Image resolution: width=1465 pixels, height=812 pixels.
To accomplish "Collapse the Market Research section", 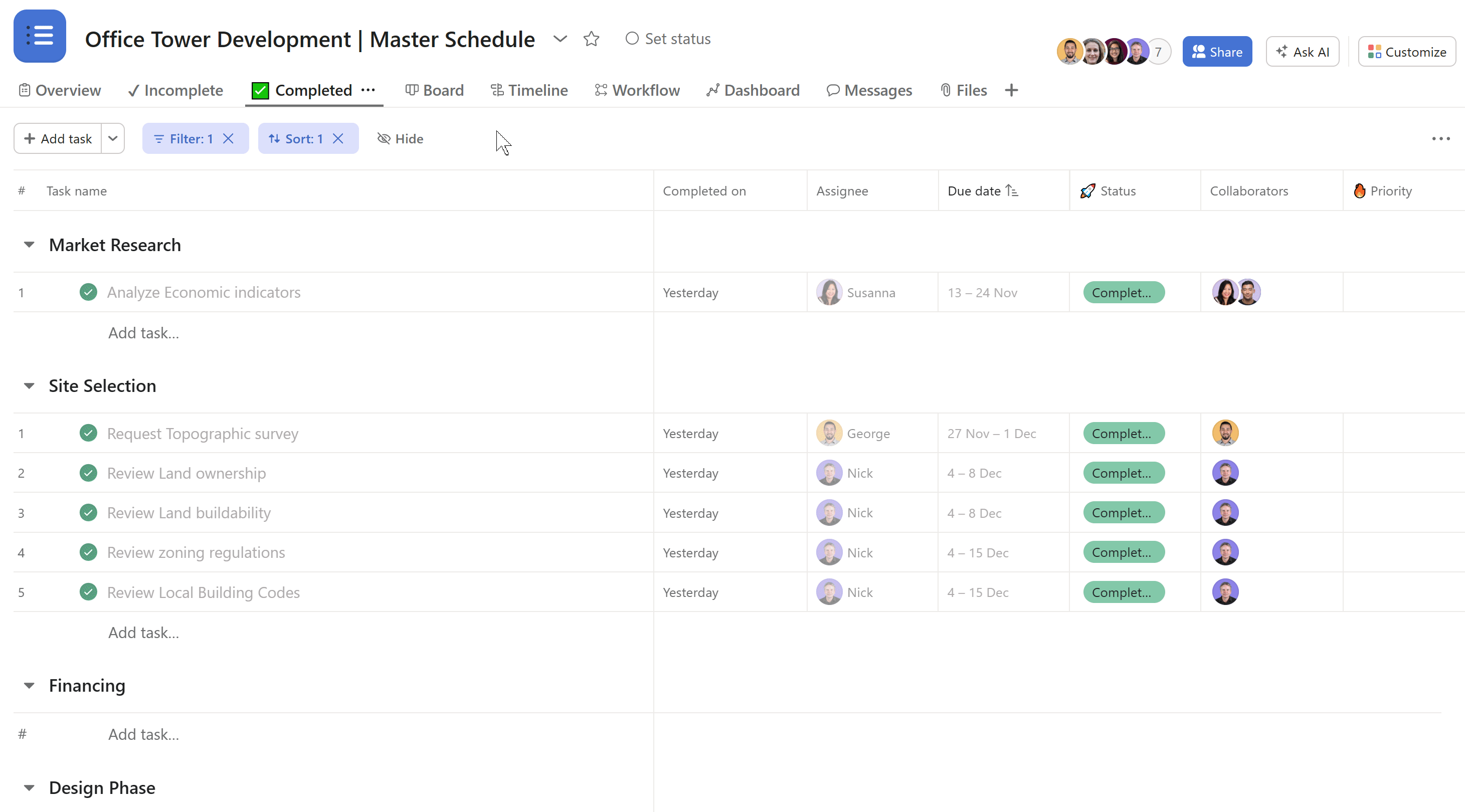I will tap(29, 245).
